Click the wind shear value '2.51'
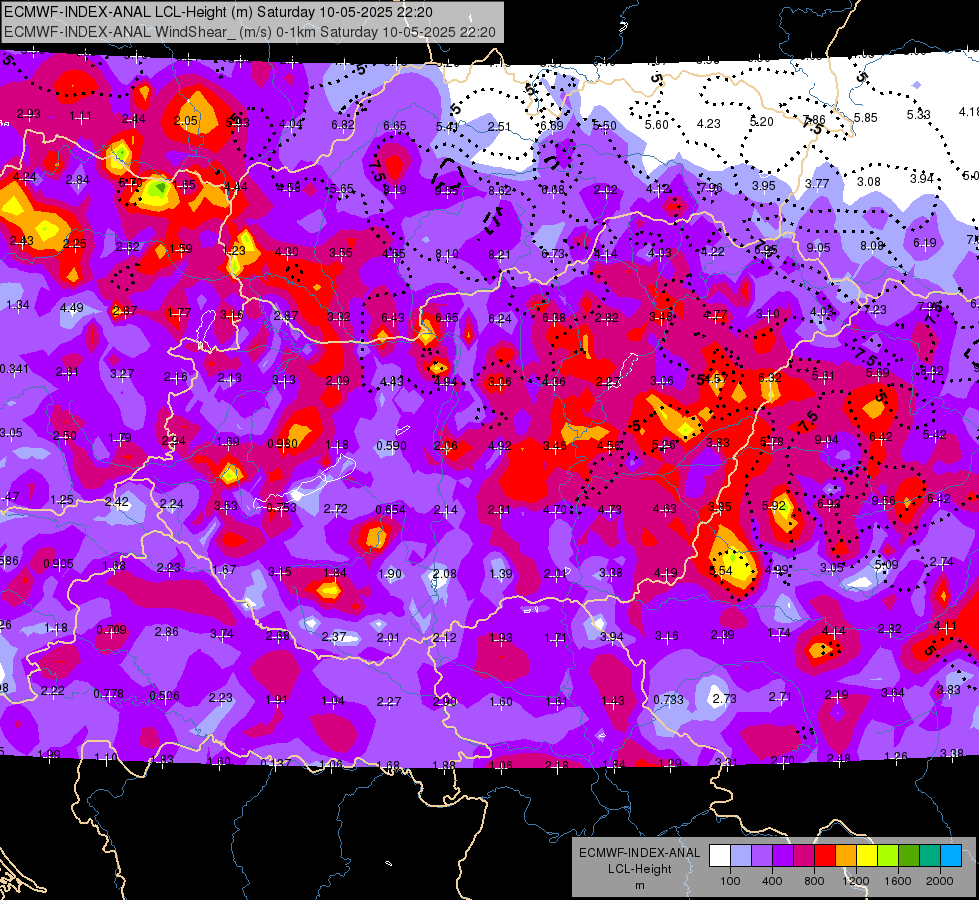 tap(499, 126)
